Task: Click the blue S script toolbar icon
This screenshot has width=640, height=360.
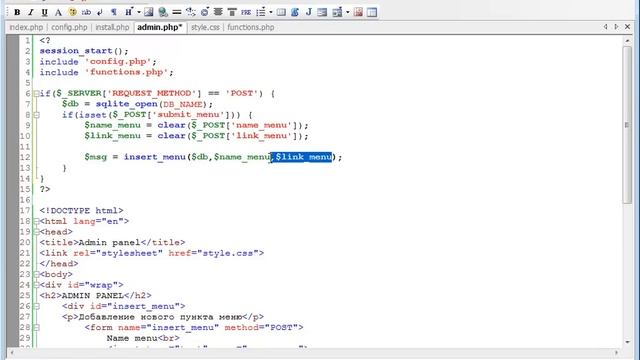Action: pyautogui.click(x=295, y=12)
